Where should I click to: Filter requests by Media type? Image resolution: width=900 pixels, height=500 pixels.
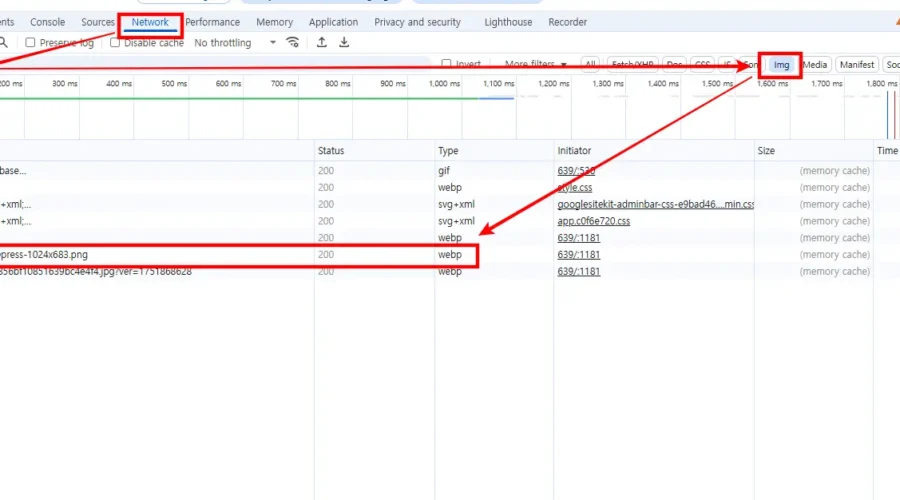(x=814, y=65)
